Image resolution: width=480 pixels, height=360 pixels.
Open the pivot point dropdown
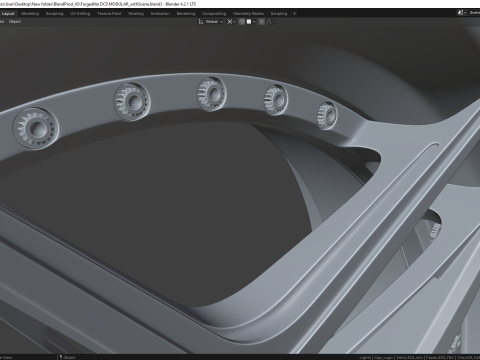[232, 22]
